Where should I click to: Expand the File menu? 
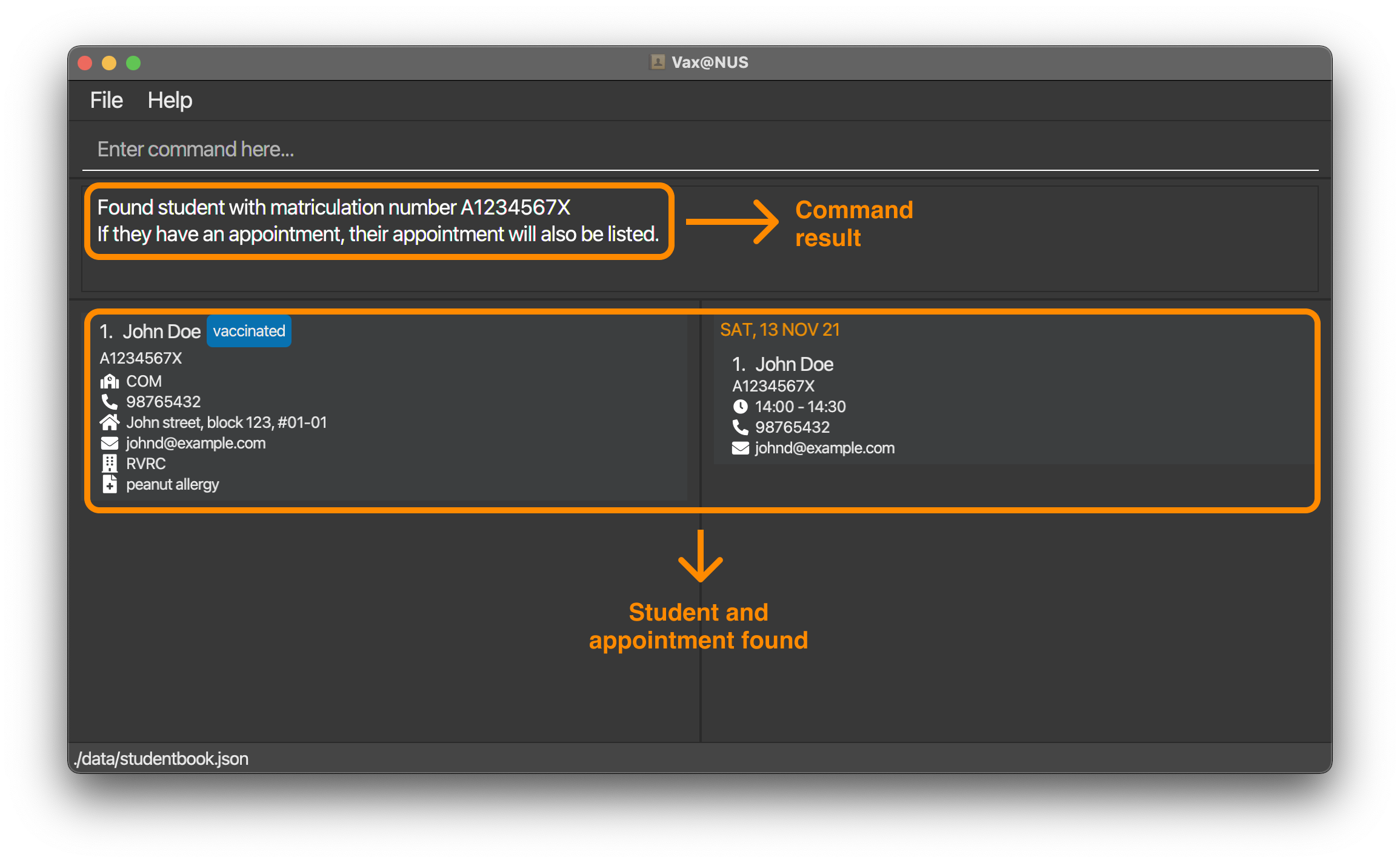[x=104, y=99]
